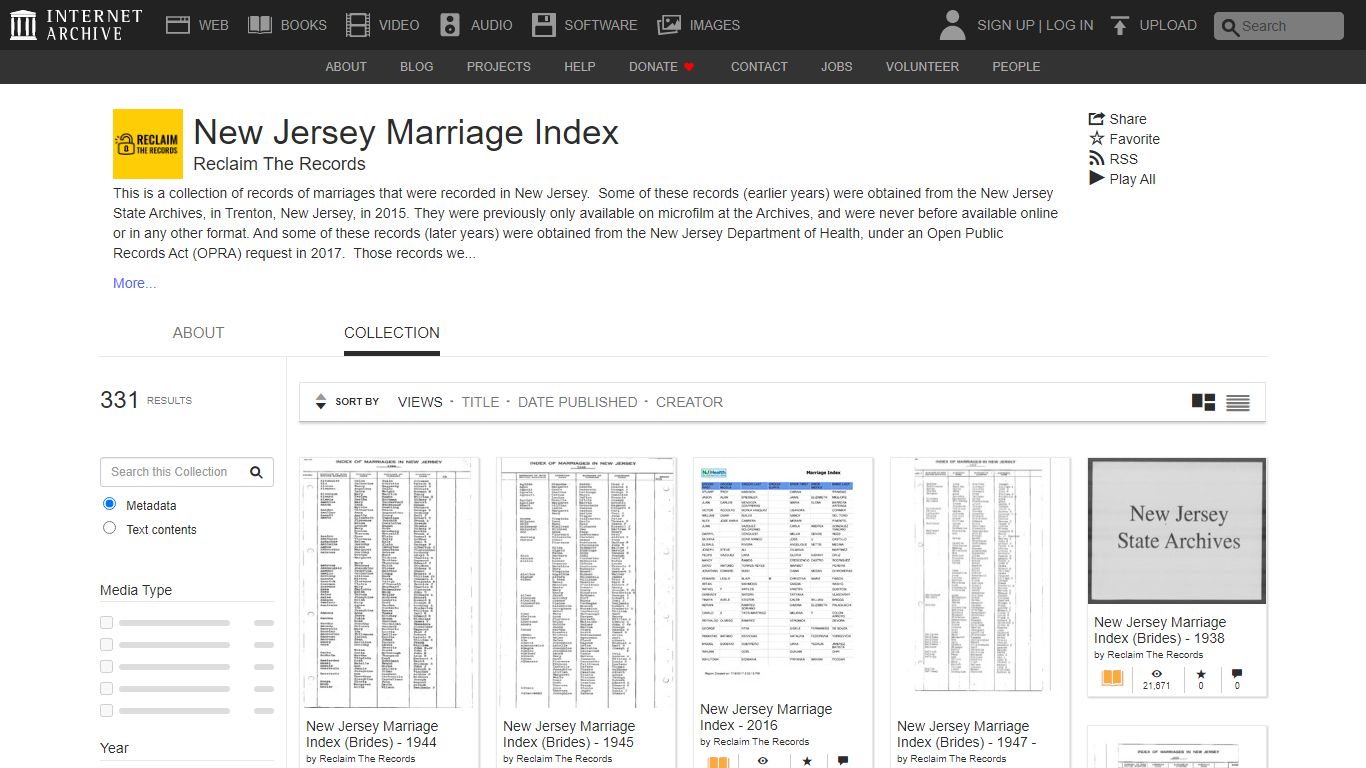Select the Text contents search option
This screenshot has width=1366, height=768.
pyautogui.click(x=109, y=528)
